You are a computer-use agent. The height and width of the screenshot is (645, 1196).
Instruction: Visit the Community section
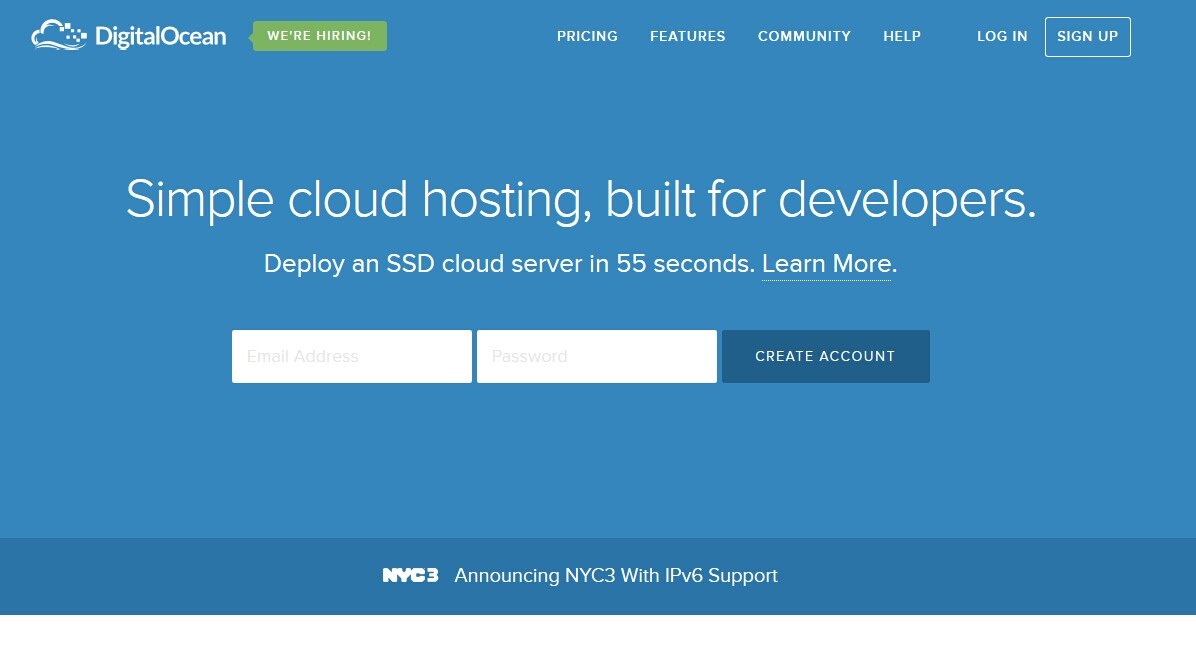click(804, 37)
